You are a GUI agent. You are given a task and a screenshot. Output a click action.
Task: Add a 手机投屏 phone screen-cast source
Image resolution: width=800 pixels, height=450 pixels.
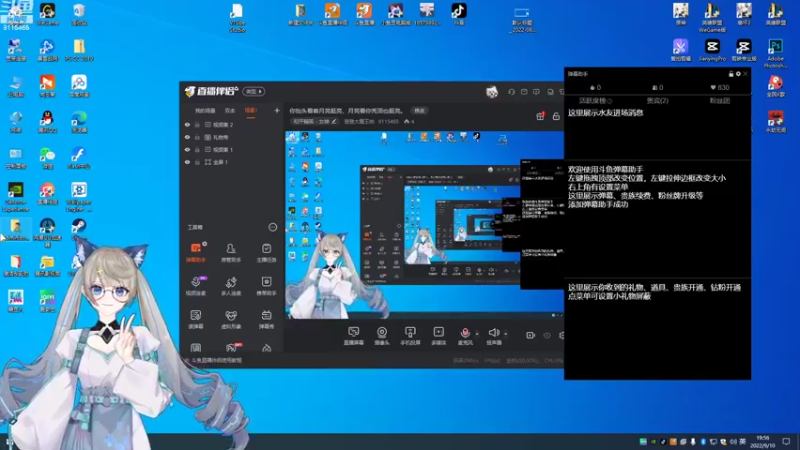tap(410, 336)
